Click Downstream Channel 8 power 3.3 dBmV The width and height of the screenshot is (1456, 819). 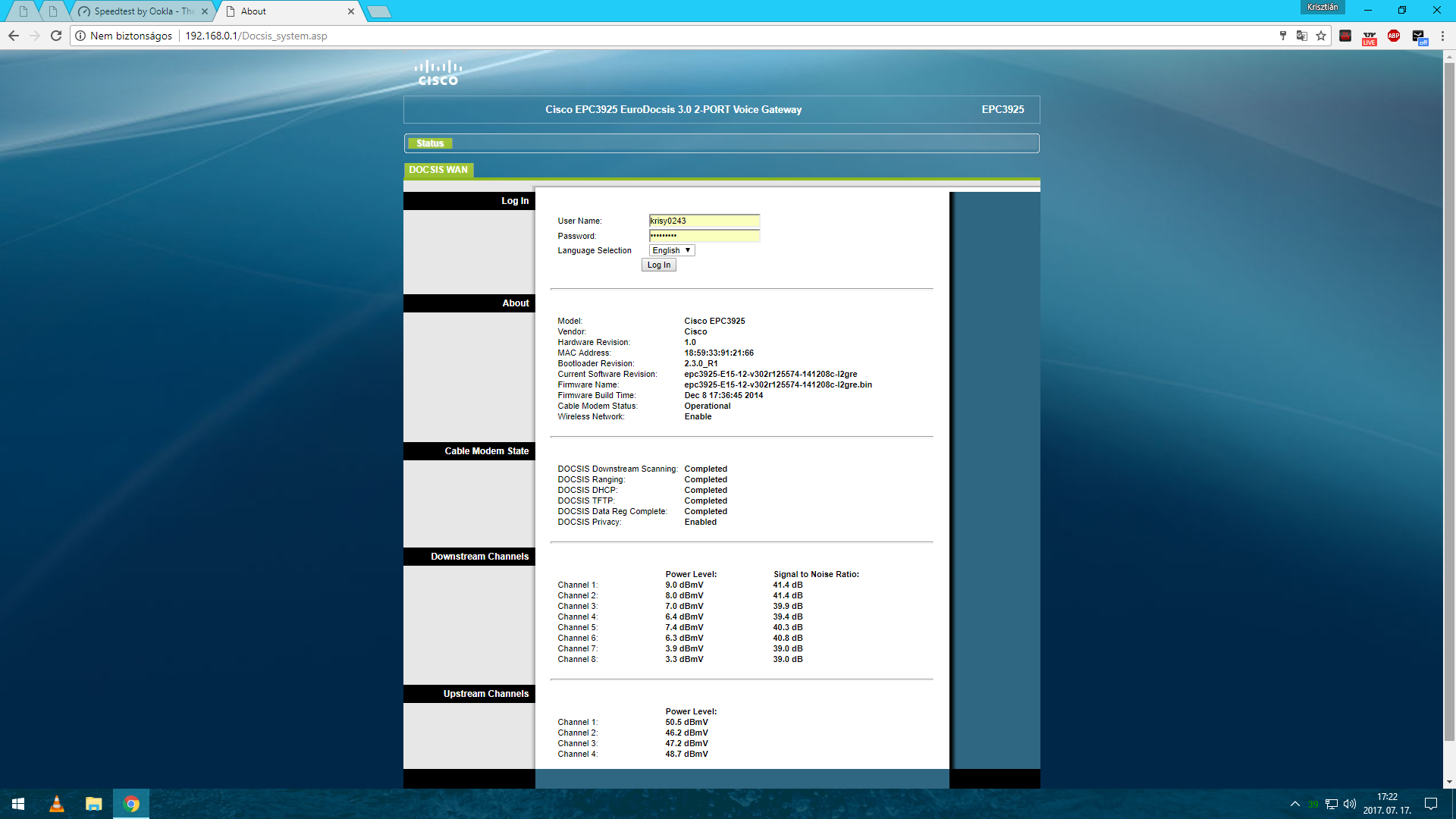coord(685,659)
